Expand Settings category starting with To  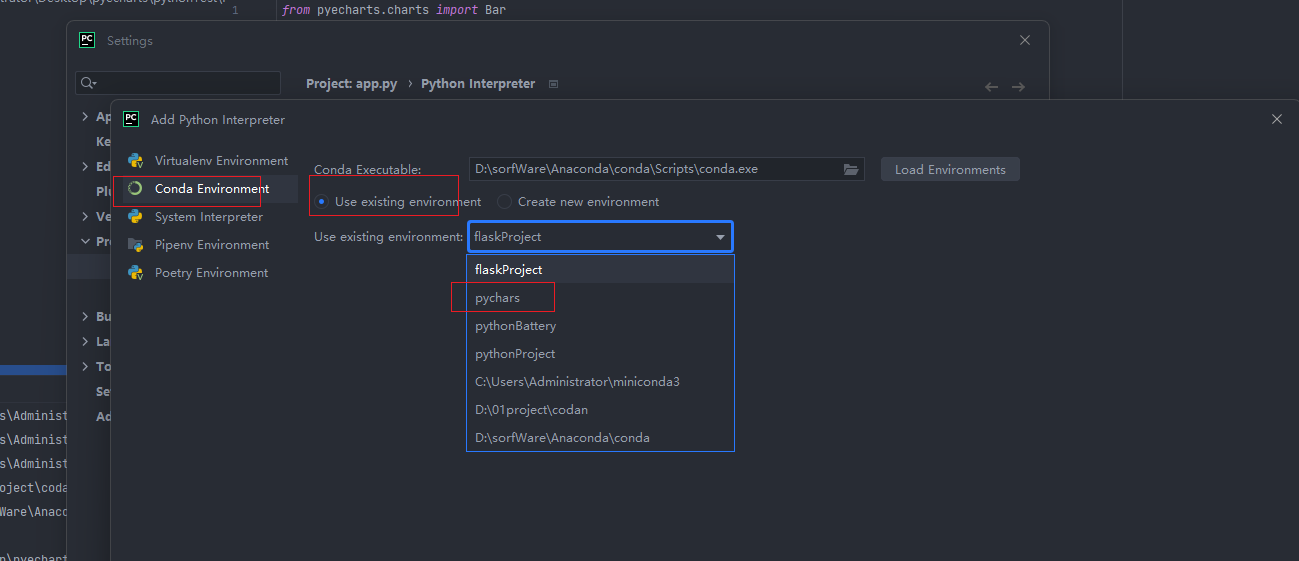(x=85, y=367)
